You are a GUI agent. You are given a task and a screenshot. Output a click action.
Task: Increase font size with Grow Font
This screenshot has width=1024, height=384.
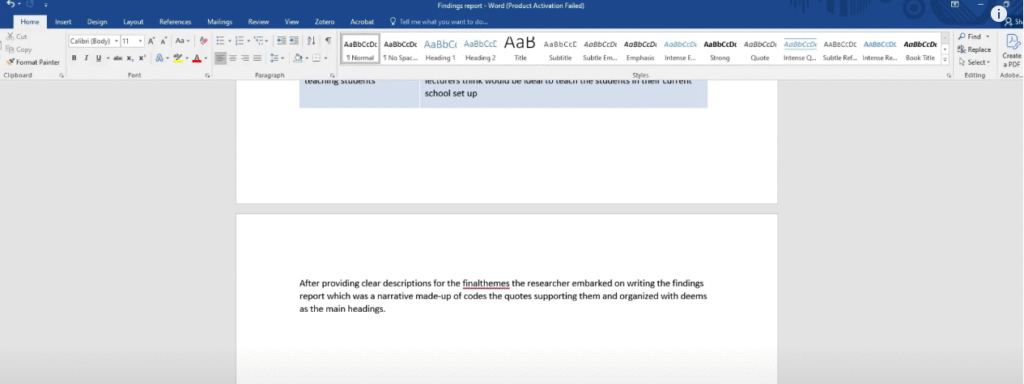coord(151,40)
